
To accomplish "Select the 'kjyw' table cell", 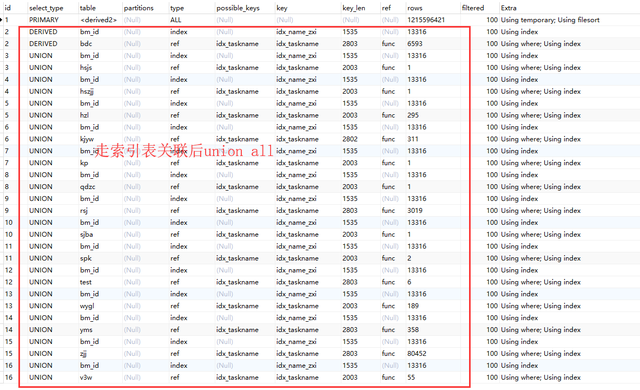I will point(87,139).
